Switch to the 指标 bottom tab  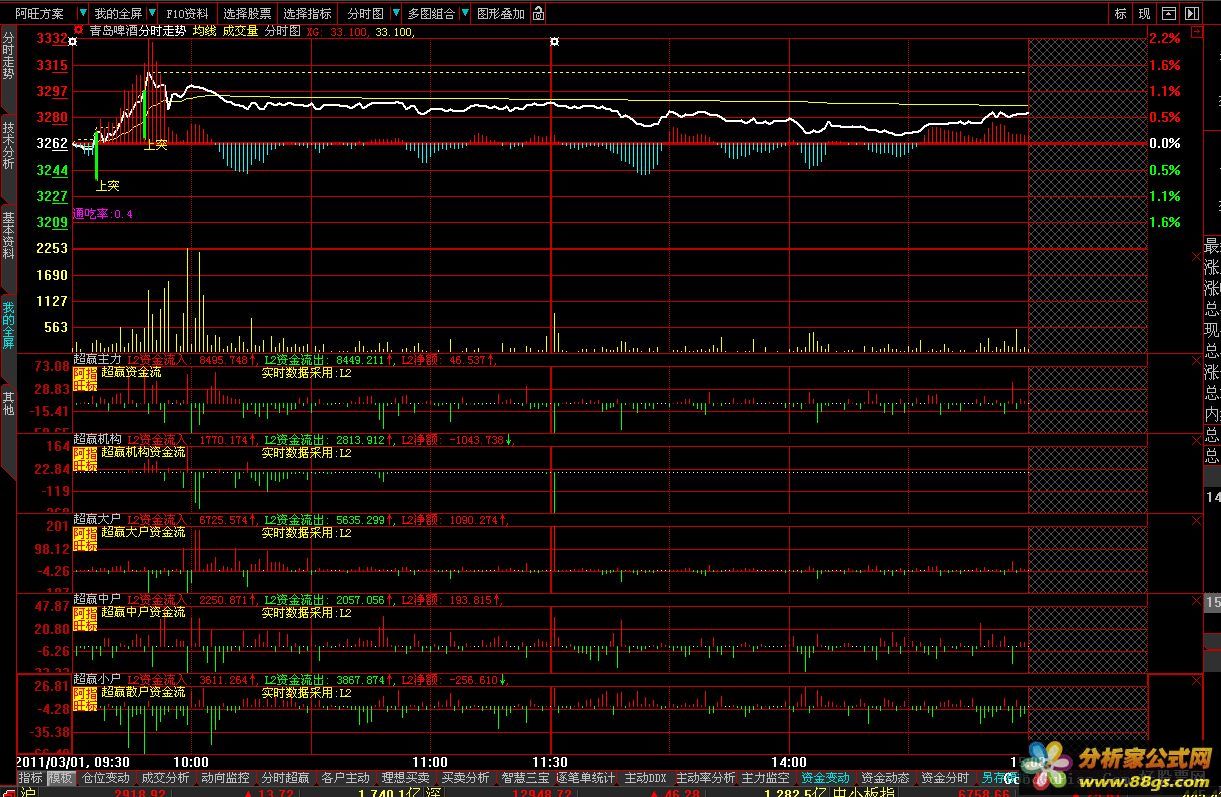30,777
